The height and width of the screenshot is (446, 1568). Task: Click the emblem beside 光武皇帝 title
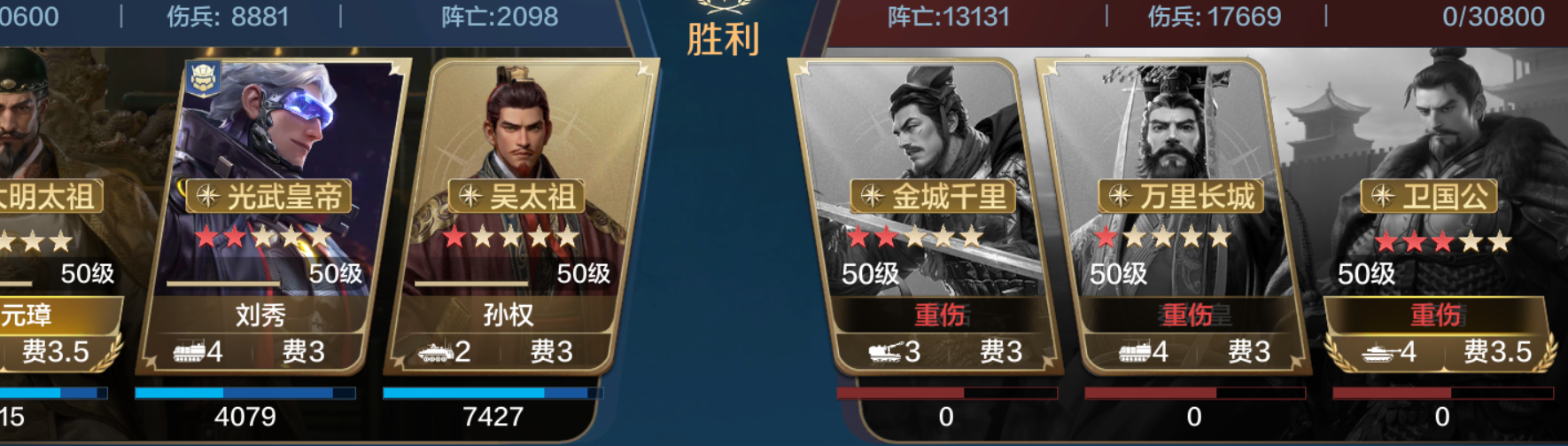point(207,196)
